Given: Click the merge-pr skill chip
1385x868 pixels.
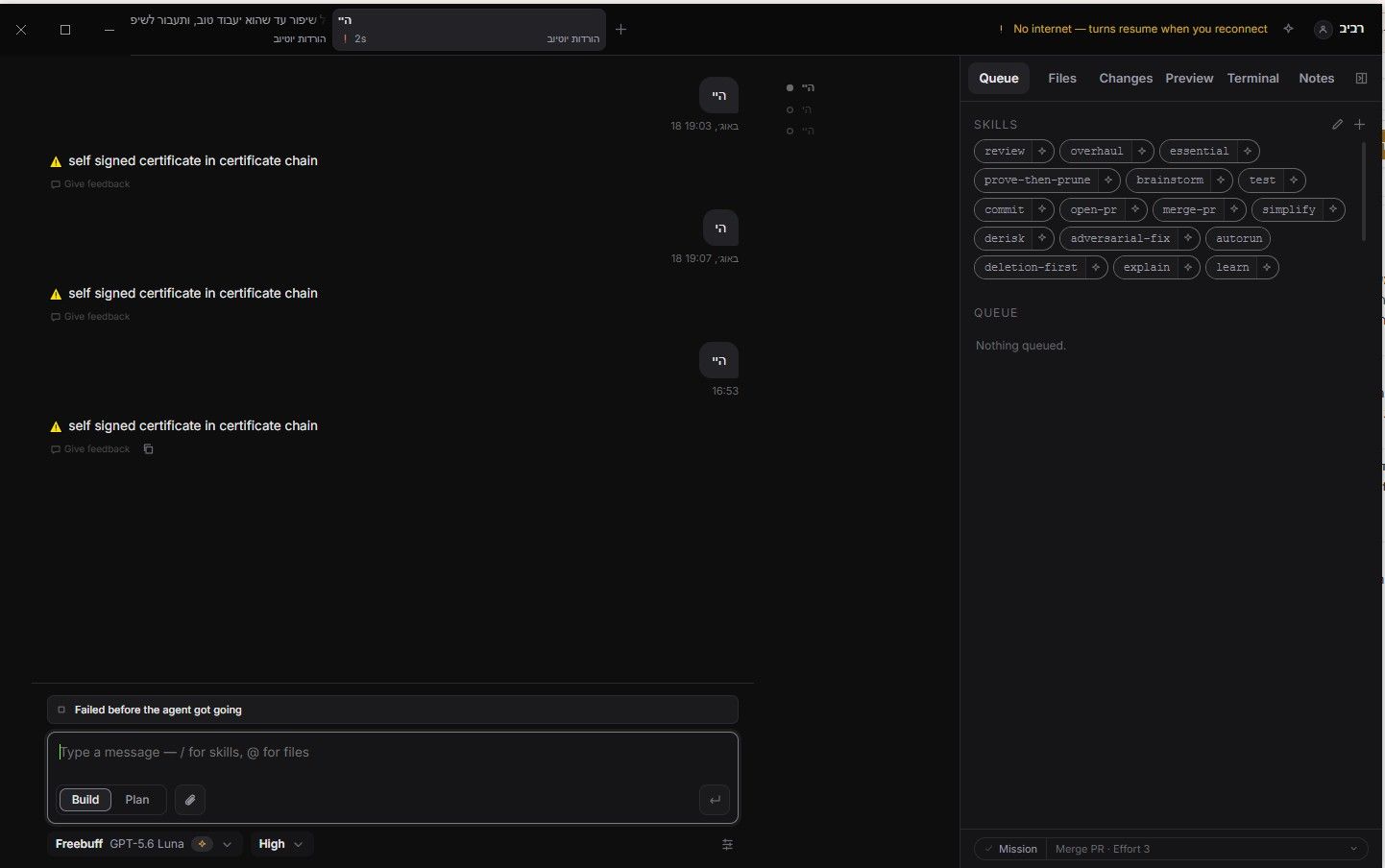Looking at the screenshot, I should (x=1189, y=209).
